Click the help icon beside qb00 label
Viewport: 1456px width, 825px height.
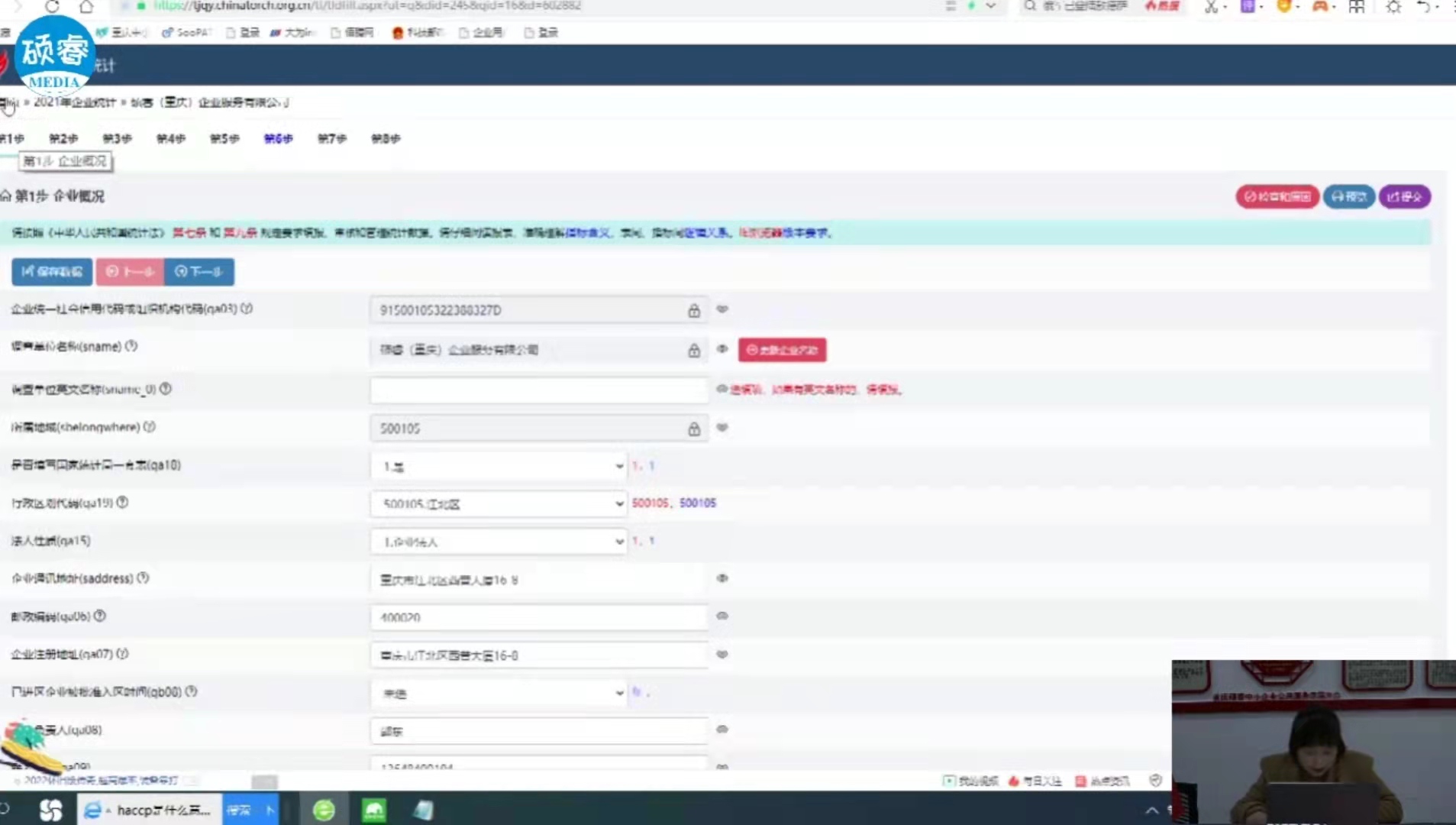(192, 691)
